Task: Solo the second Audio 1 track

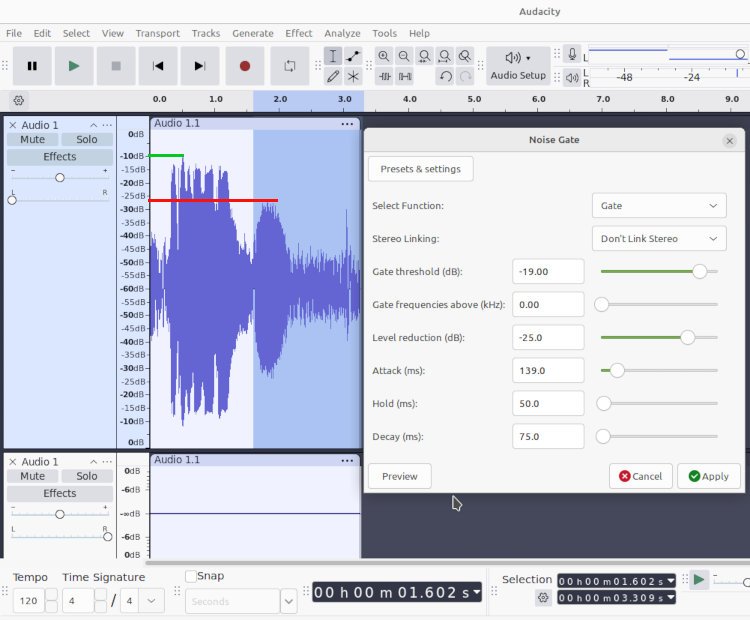Action: [87, 476]
